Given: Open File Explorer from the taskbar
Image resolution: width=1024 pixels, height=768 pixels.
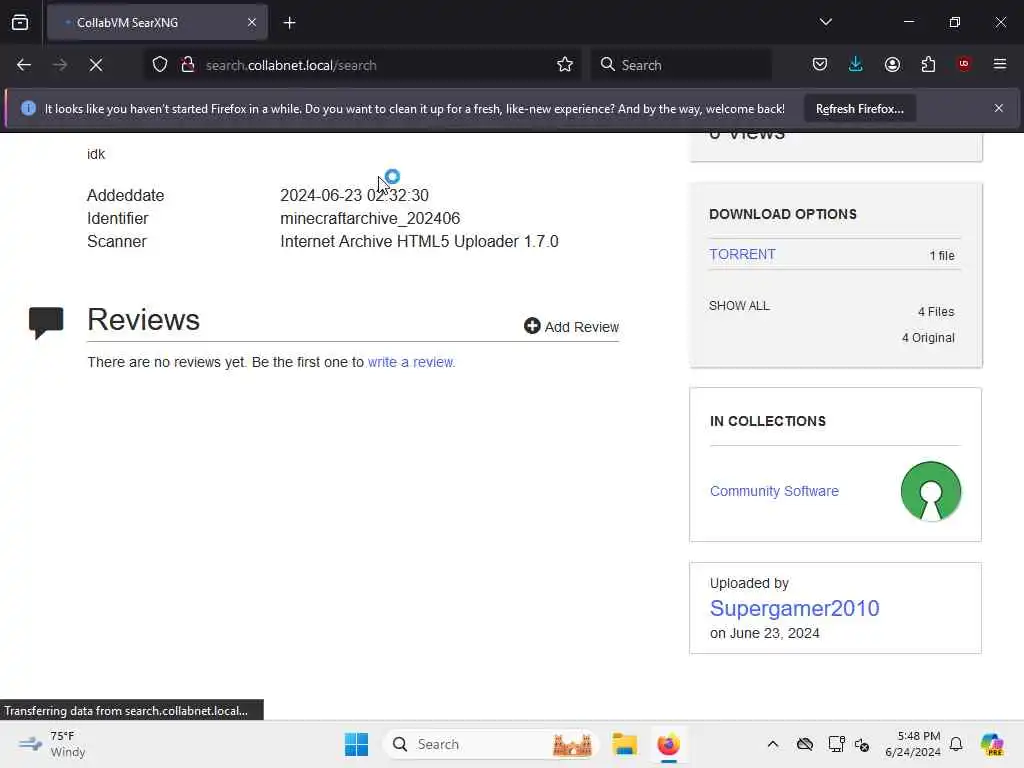Looking at the screenshot, I should (x=624, y=744).
